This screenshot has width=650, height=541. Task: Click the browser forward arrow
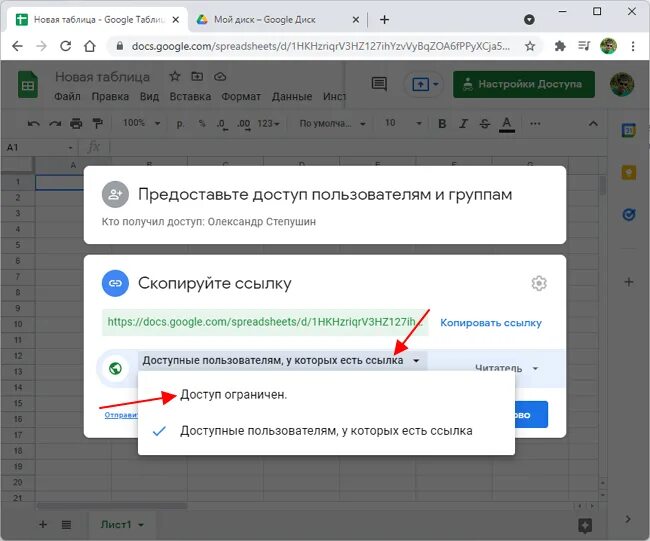point(41,46)
